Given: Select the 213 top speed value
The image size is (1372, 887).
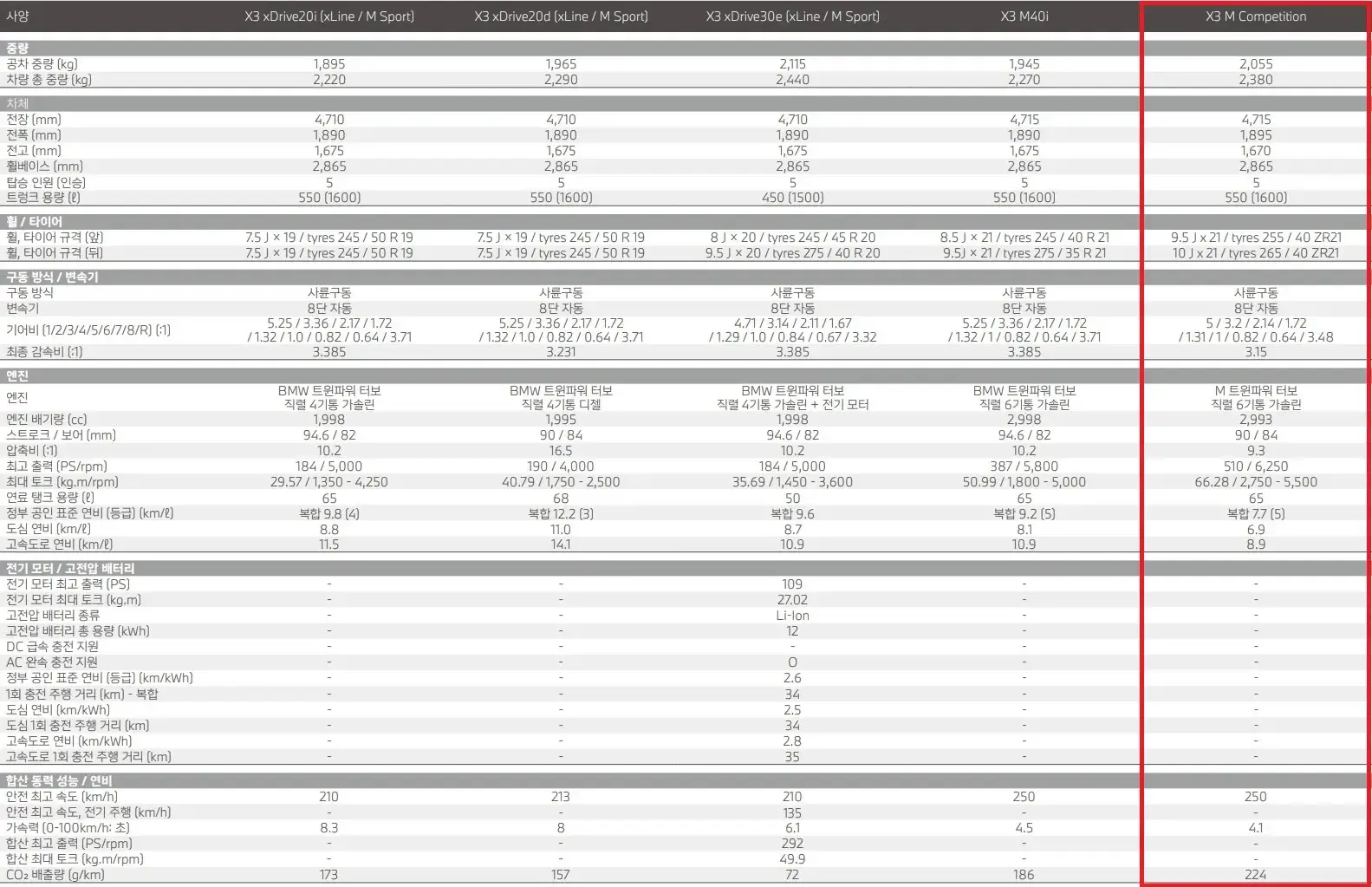Looking at the screenshot, I should (x=561, y=797).
